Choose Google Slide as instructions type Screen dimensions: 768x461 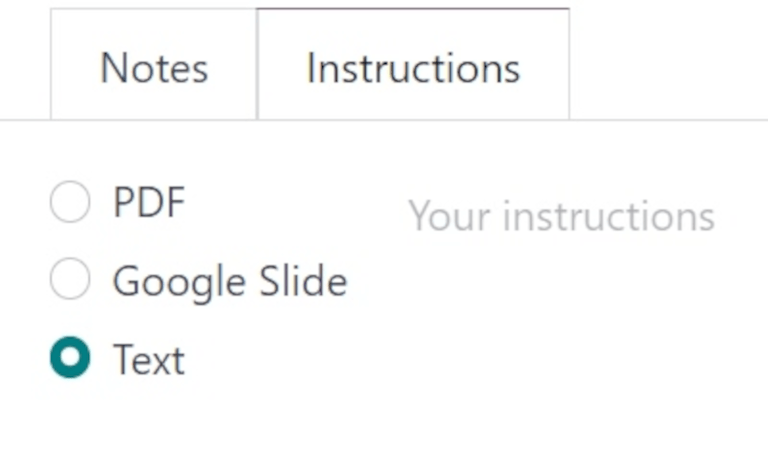pyautogui.click(x=70, y=280)
